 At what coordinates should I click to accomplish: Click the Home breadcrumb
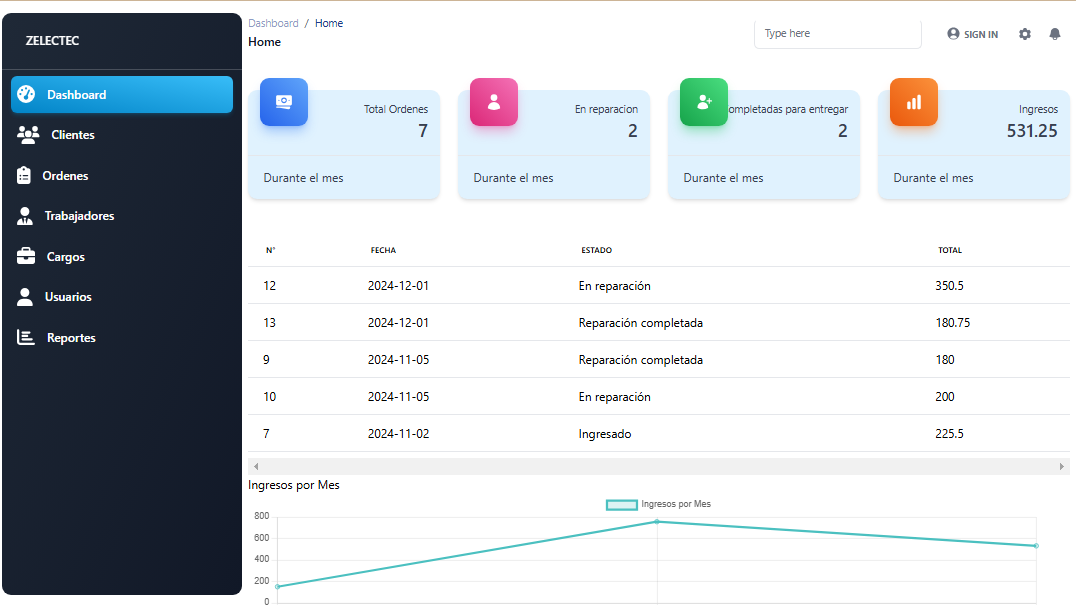(329, 23)
